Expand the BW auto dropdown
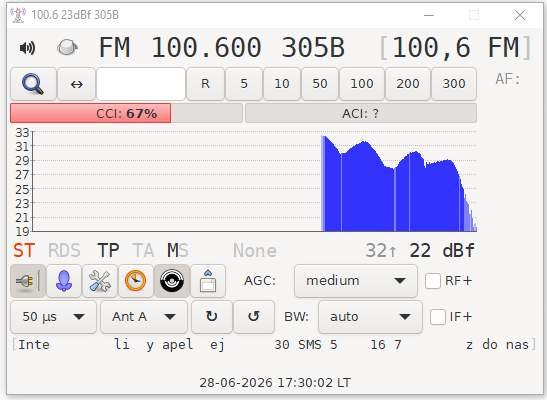547x400 pixels. [370, 317]
